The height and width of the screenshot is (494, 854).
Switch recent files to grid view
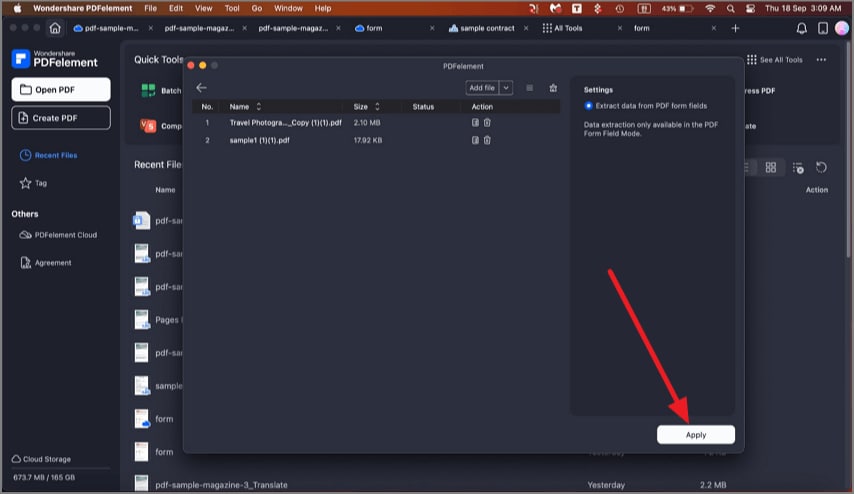[771, 168]
